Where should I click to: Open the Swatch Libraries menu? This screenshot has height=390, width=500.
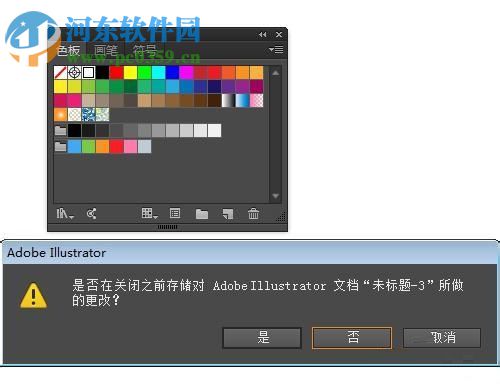click(x=65, y=213)
